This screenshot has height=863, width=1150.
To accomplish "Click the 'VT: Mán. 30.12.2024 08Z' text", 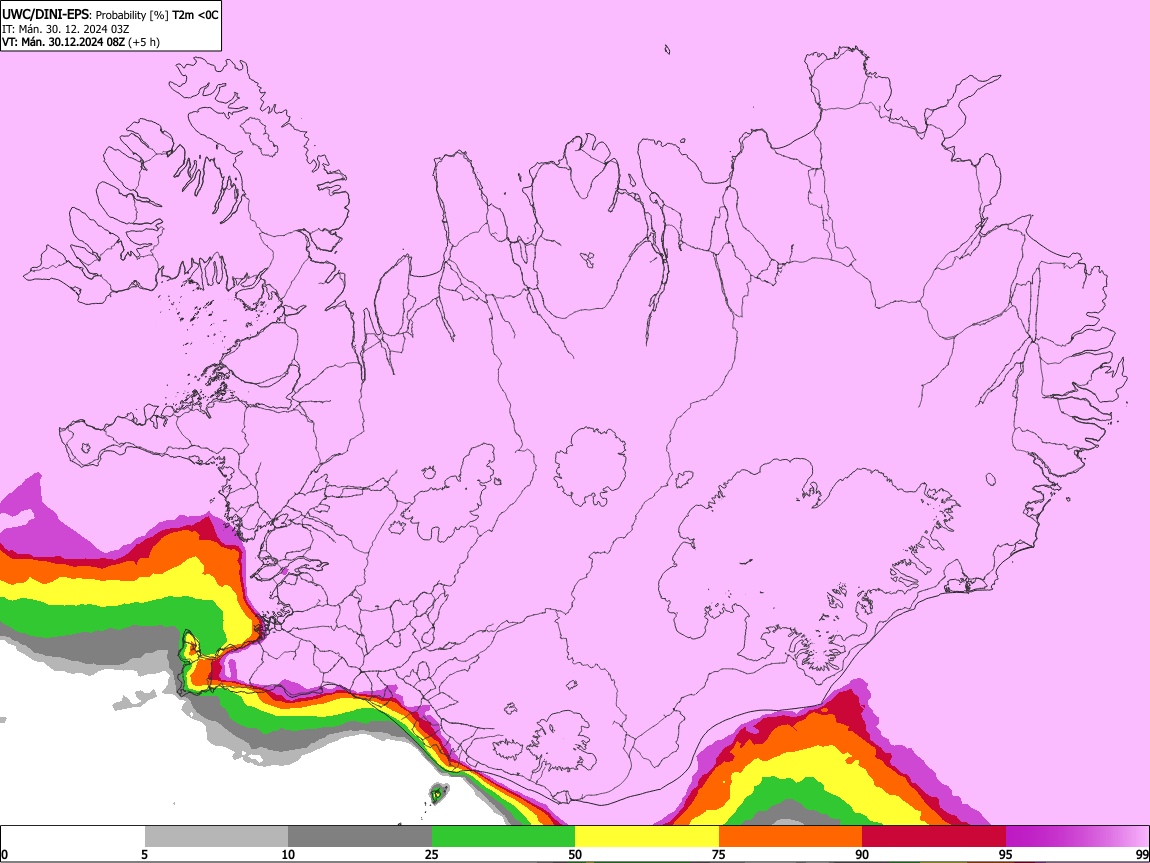I will point(63,42).
